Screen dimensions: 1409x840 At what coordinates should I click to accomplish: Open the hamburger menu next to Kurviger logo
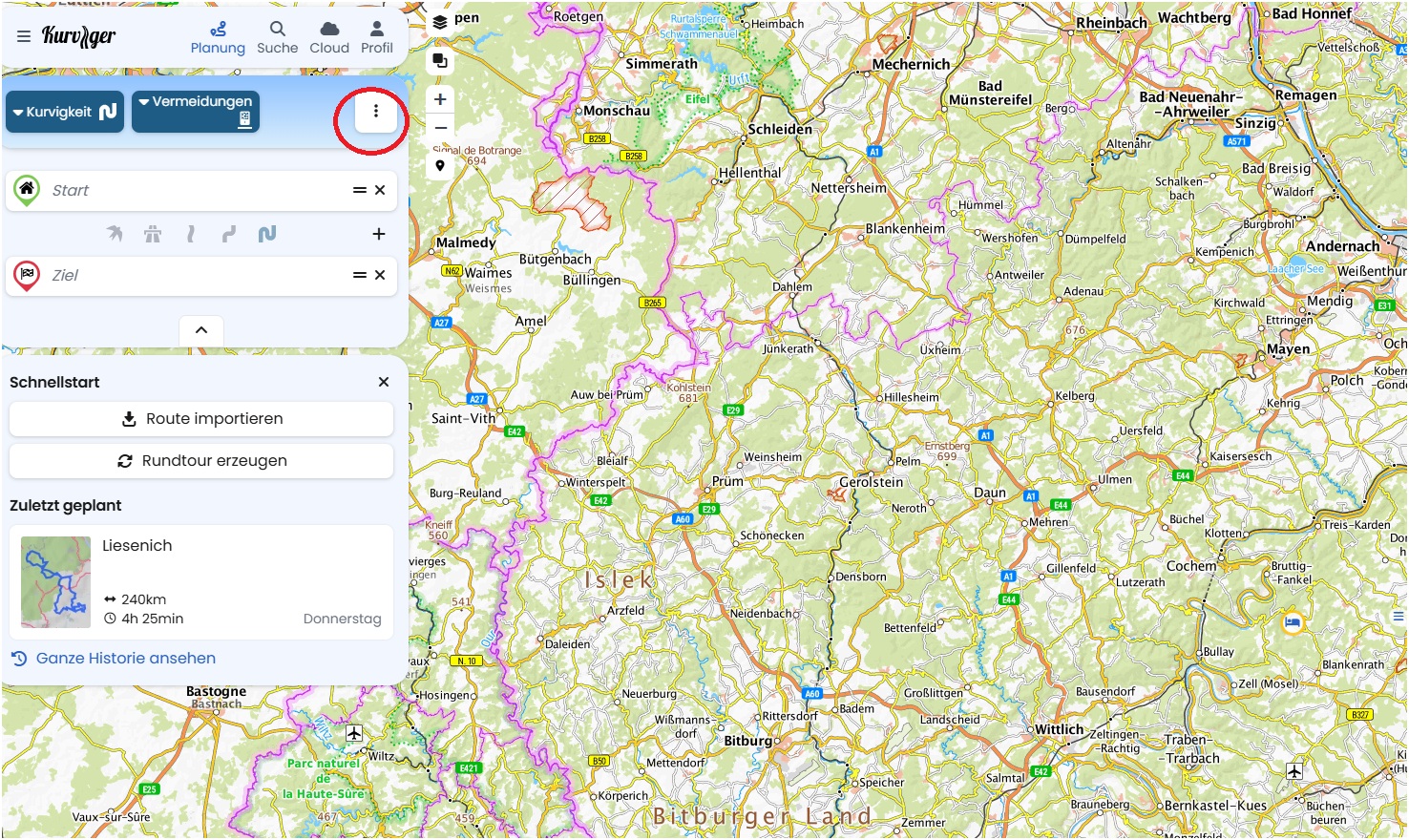pos(24,36)
